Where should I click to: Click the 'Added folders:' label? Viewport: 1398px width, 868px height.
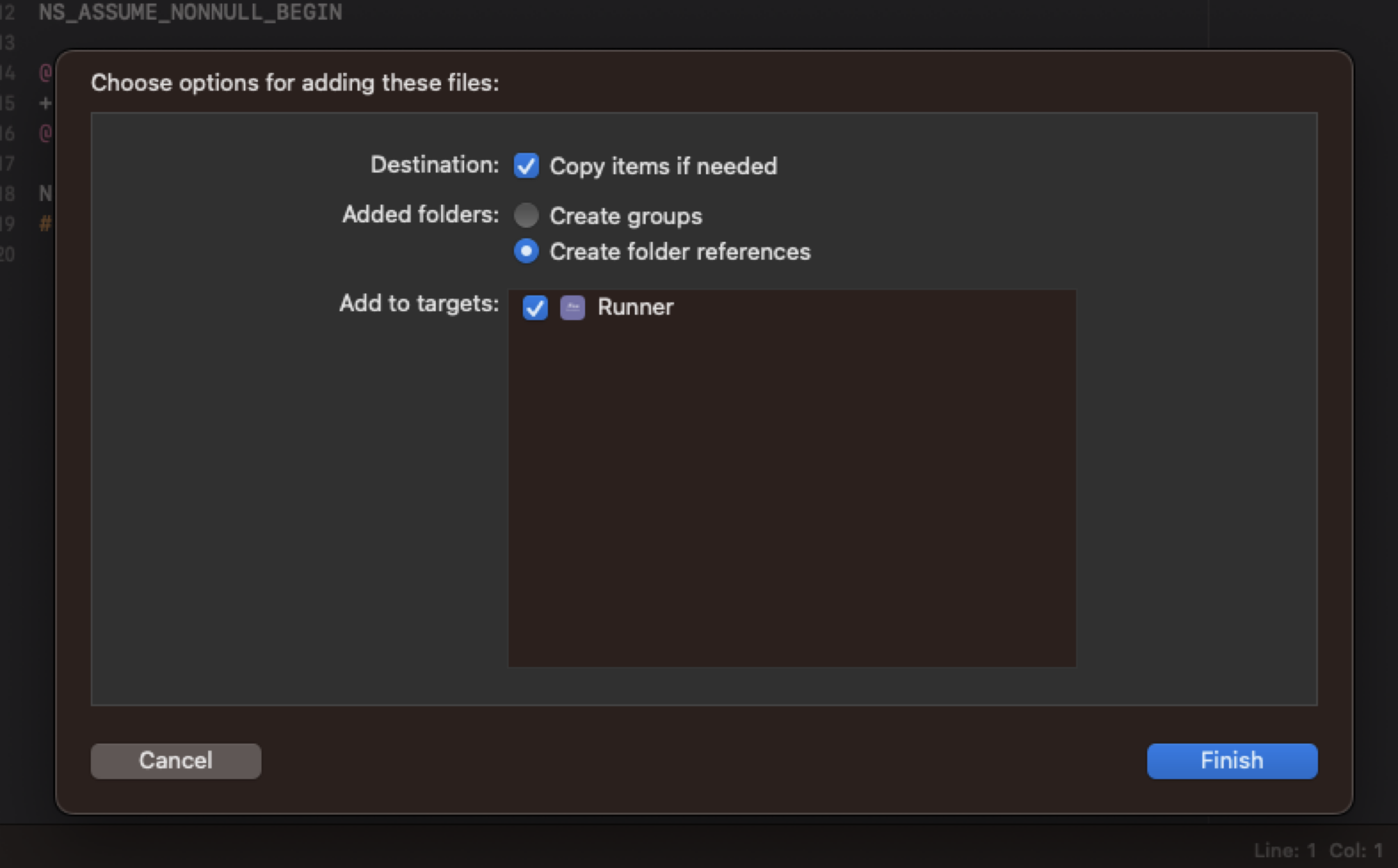pyautogui.click(x=421, y=215)
